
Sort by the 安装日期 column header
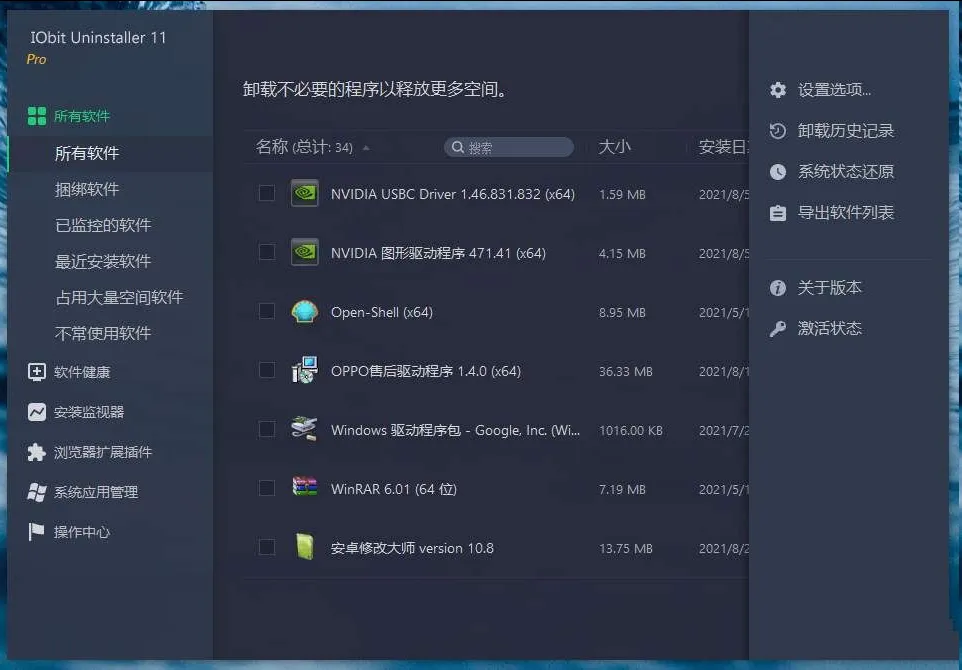click(723, 147)
